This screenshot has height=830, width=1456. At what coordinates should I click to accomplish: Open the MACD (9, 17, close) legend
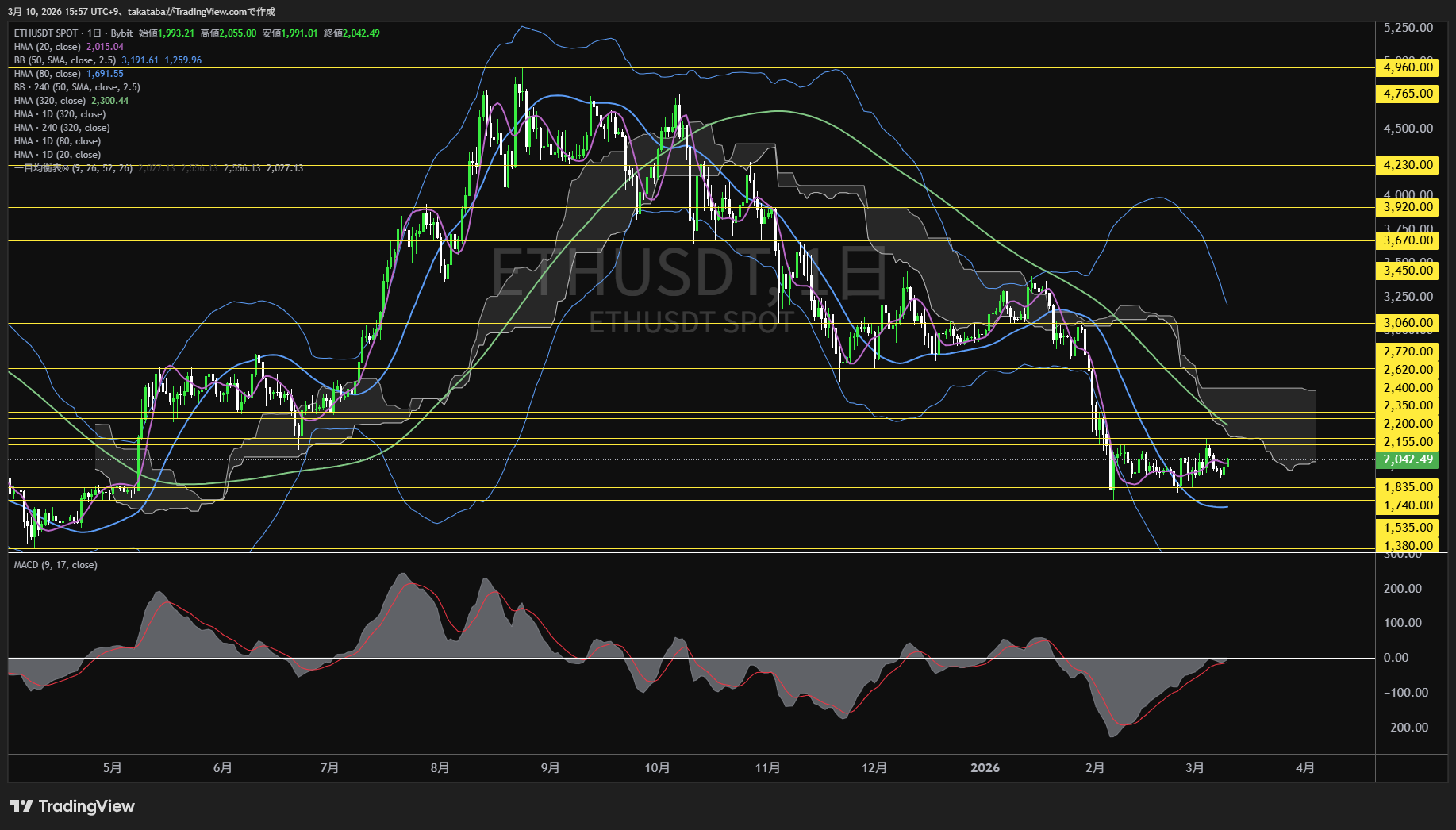coord(56,565)
